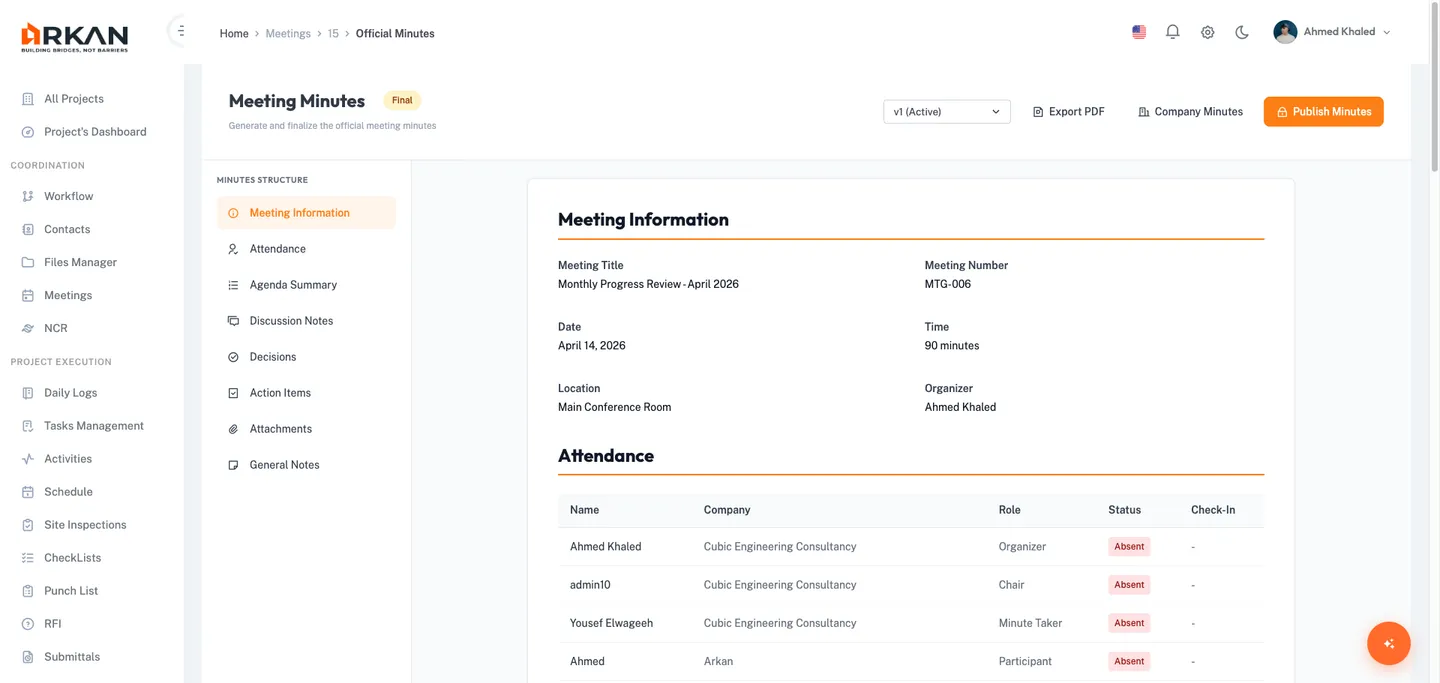Expand the Ahmed Khaled user menu chevron
This screenshot has width=1440, height=683.
pyautogui.click(x=1386, y=33)
